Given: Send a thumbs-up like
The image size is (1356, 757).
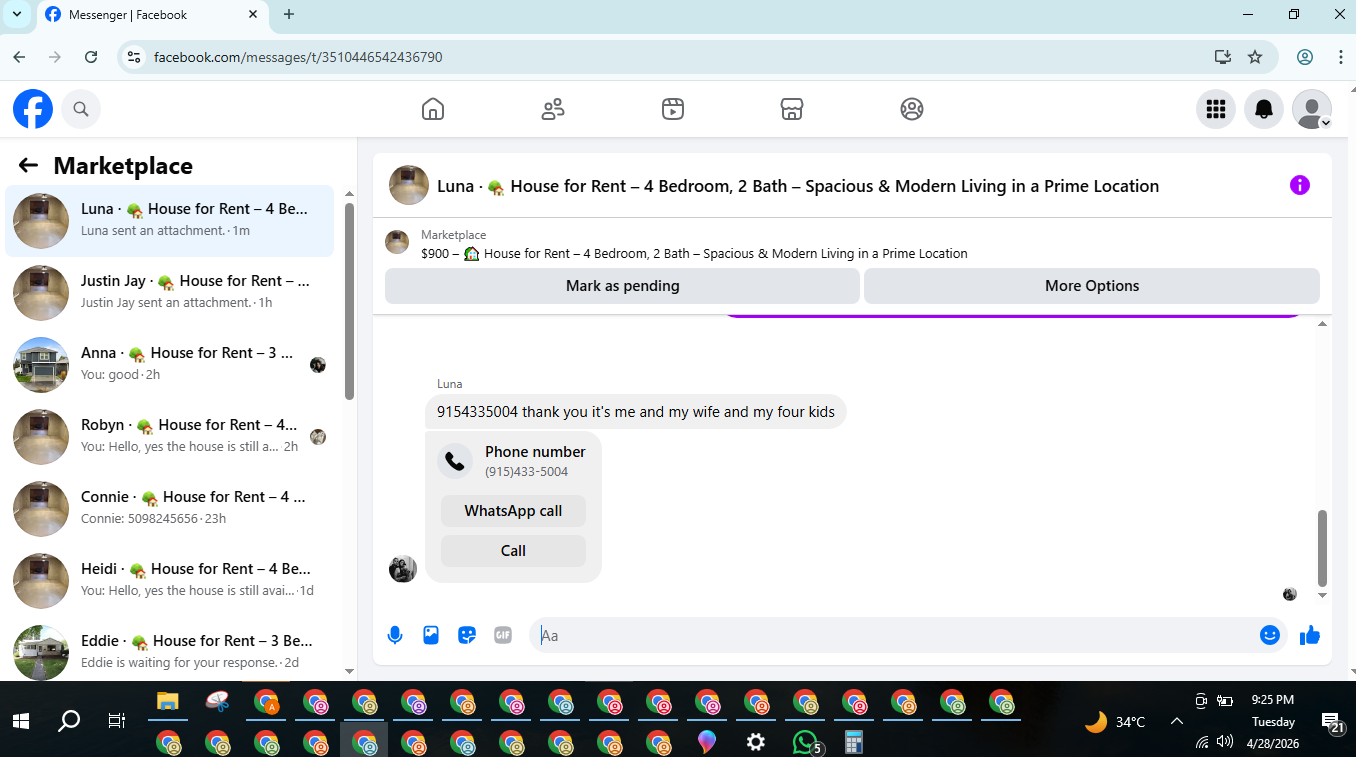Looking at the screenshot, I should coord(1310,635).
